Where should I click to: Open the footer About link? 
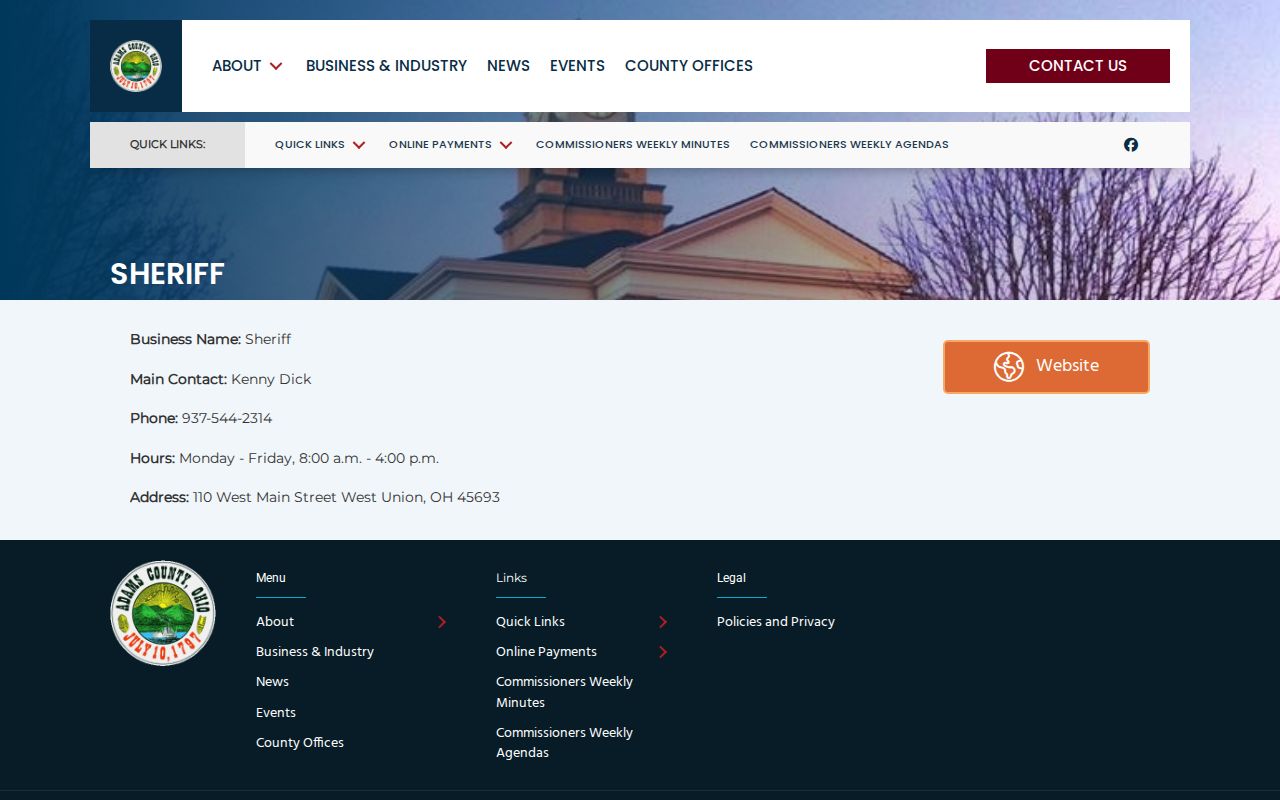[x=275, y=622]
